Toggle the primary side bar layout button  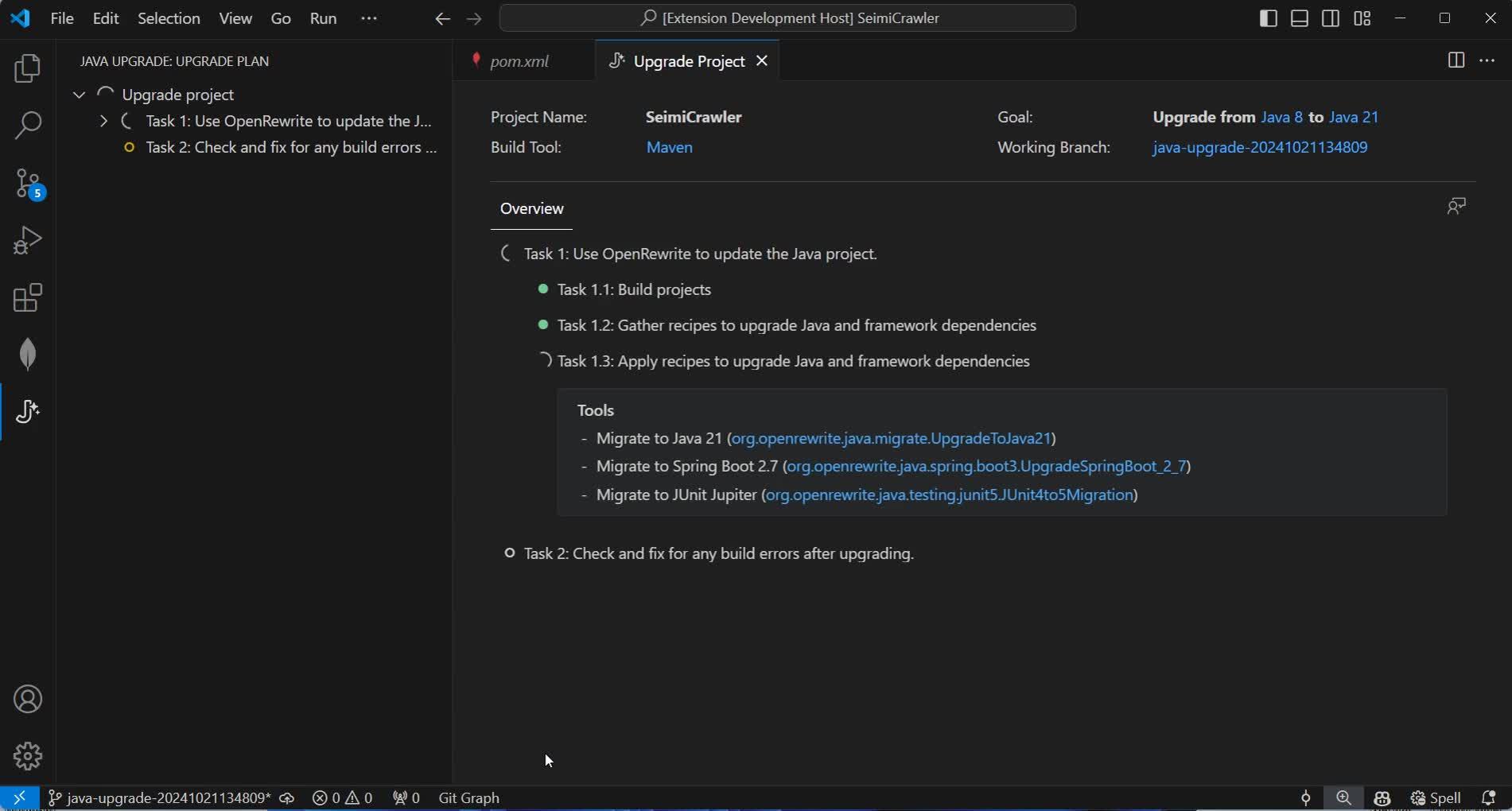1269,18
